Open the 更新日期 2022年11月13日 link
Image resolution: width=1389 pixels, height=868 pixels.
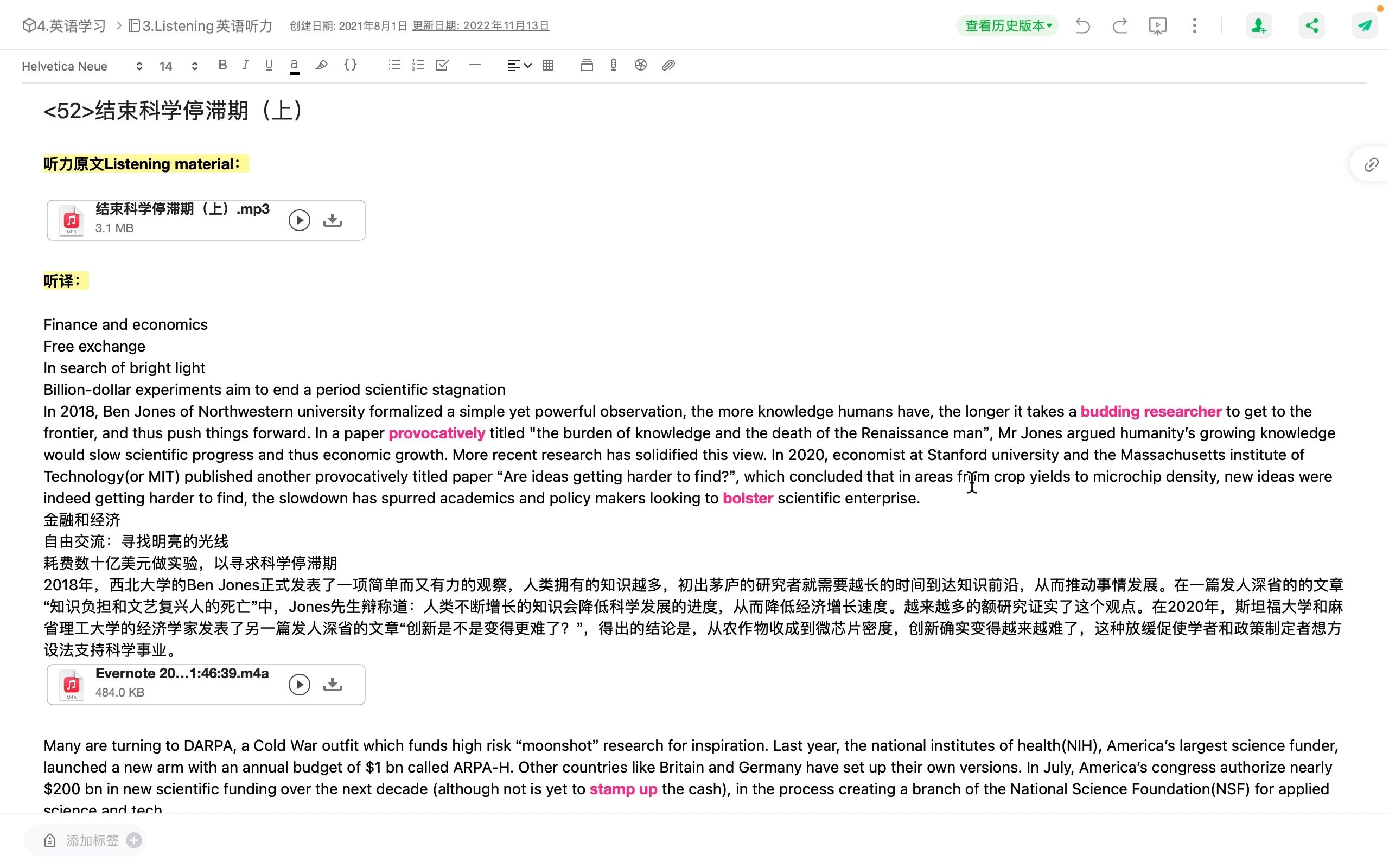coord(481,25)
